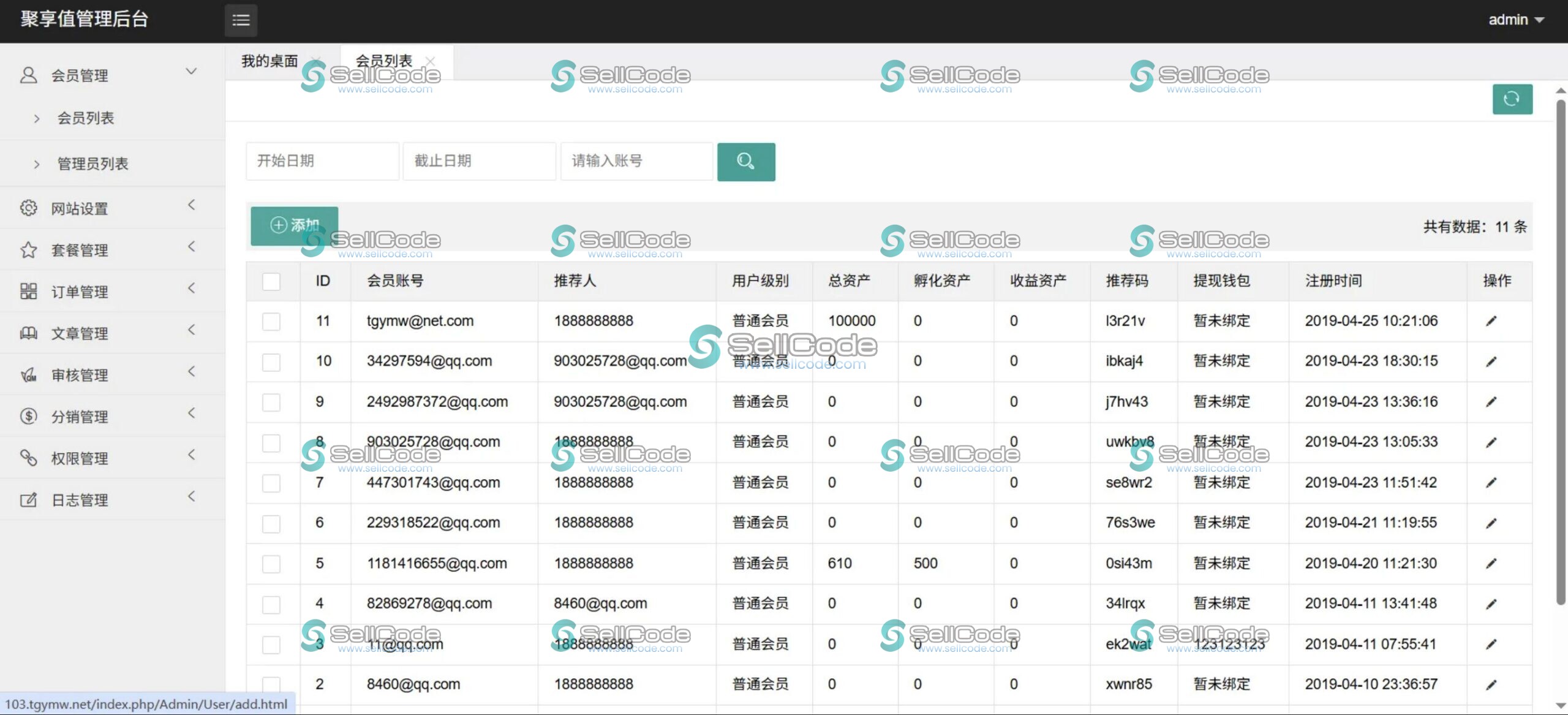This screenshot has height=715, width=1568.
Task: Click the hamburger menu toggle icon
Action: point(241,20)
